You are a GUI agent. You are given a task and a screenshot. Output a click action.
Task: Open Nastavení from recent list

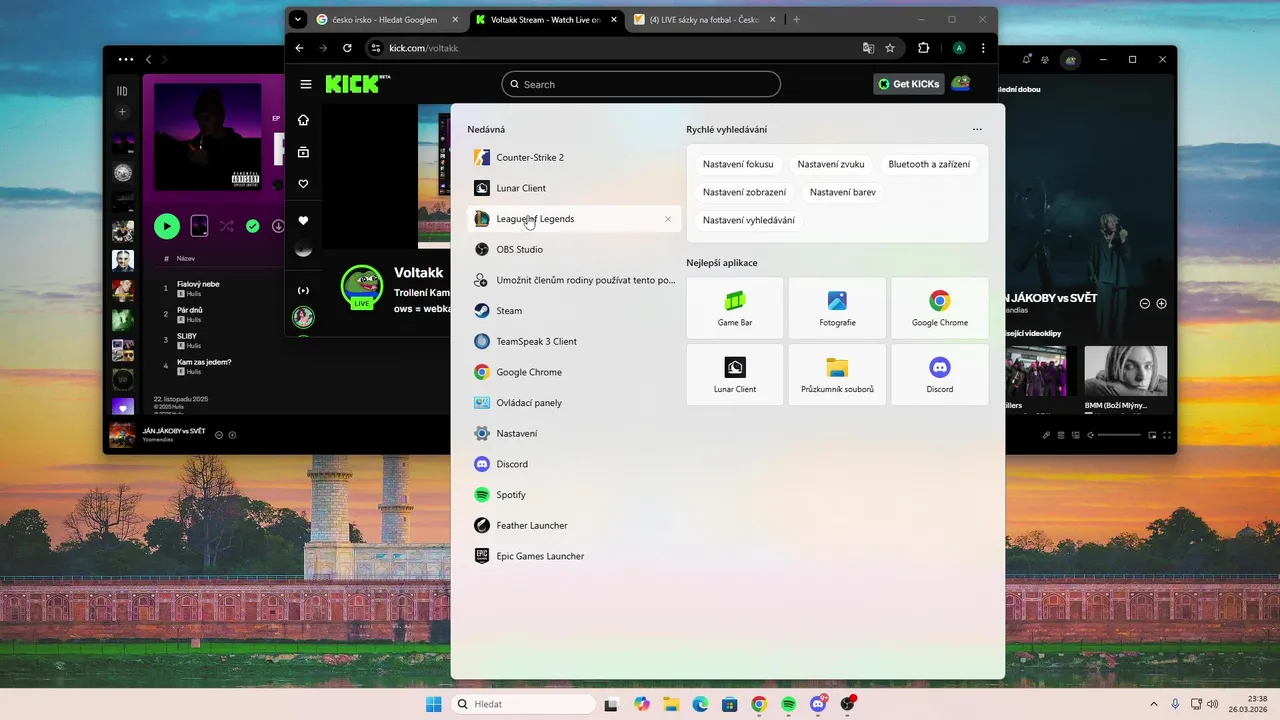(574, 433)
